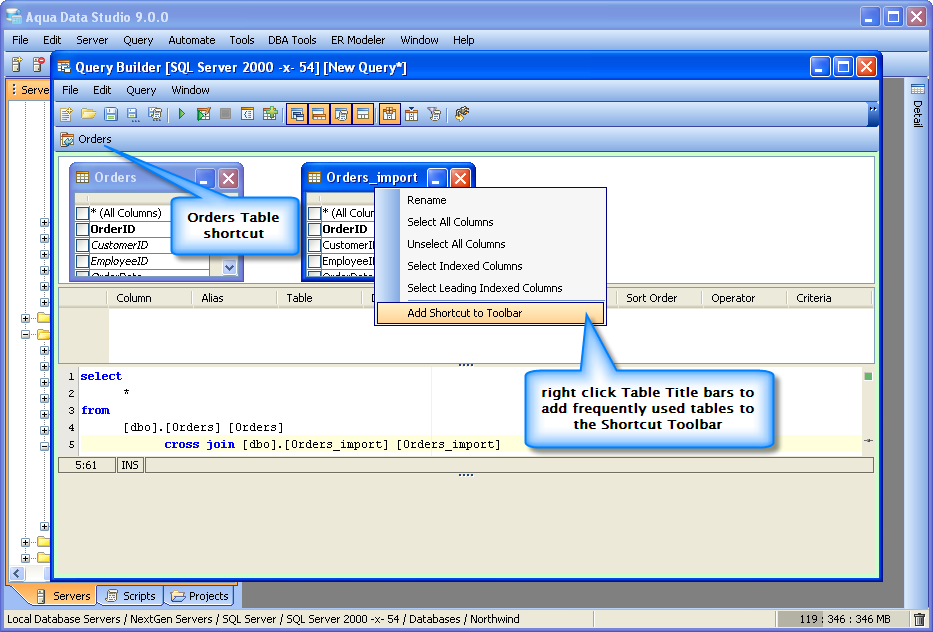Switch to the Scripts tab

[130, 596]
